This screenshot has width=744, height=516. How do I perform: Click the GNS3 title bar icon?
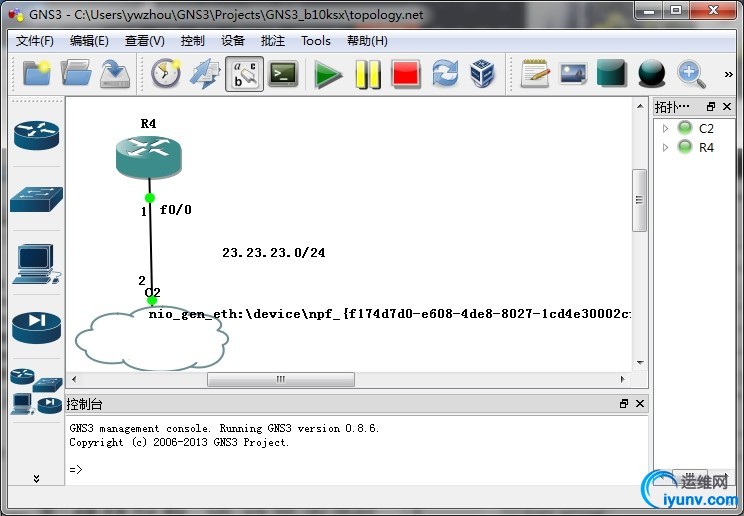16,14
